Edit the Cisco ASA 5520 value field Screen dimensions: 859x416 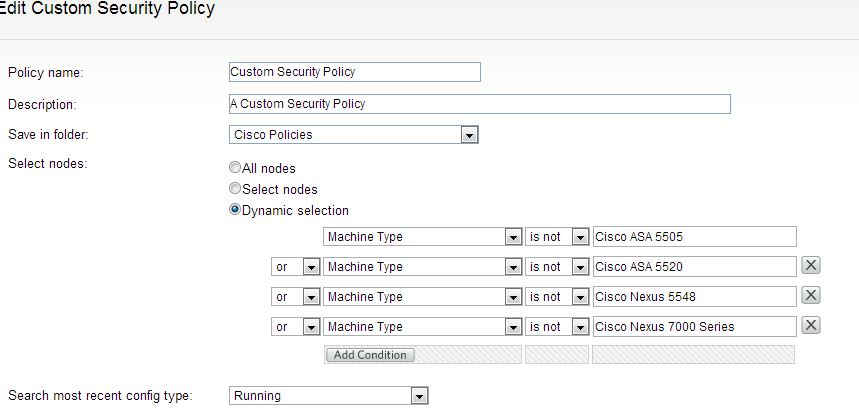(694, 267)
